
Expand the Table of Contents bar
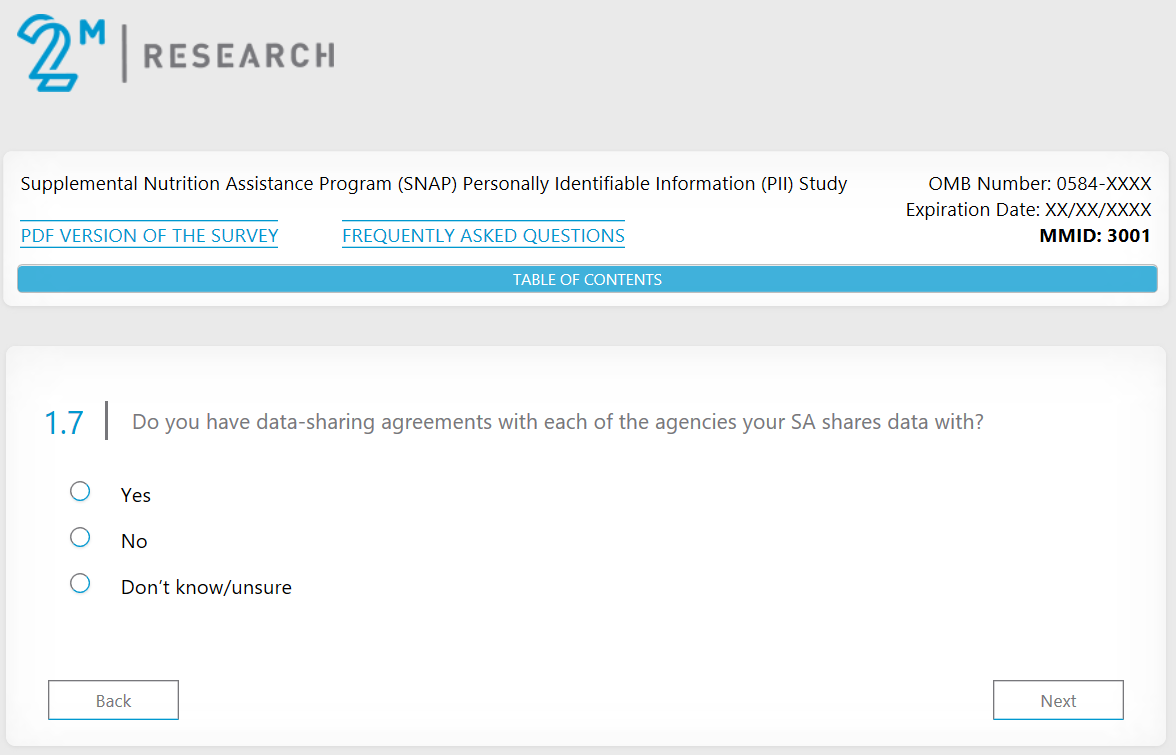(x=587, y=280)
